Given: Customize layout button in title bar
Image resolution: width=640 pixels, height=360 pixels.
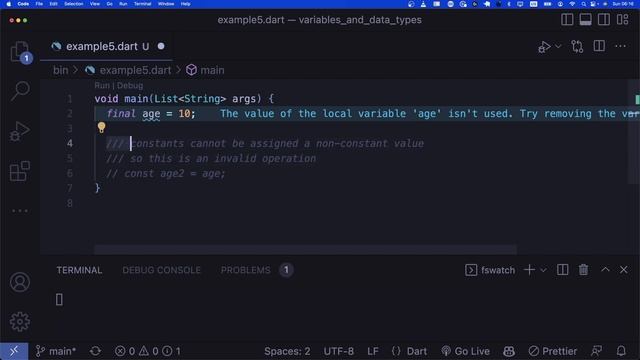Looking at the screenshot, I should (x=622, y=20).
